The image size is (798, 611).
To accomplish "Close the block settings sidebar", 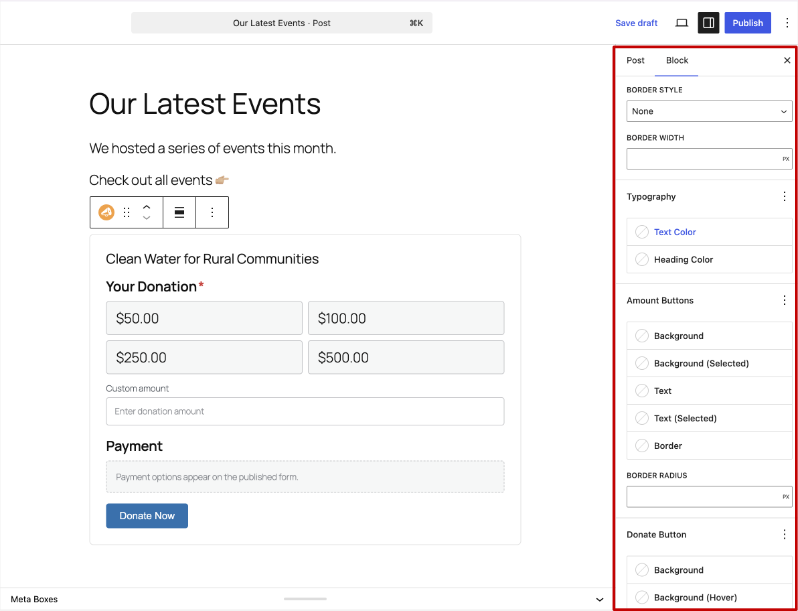I will point(787,61).
